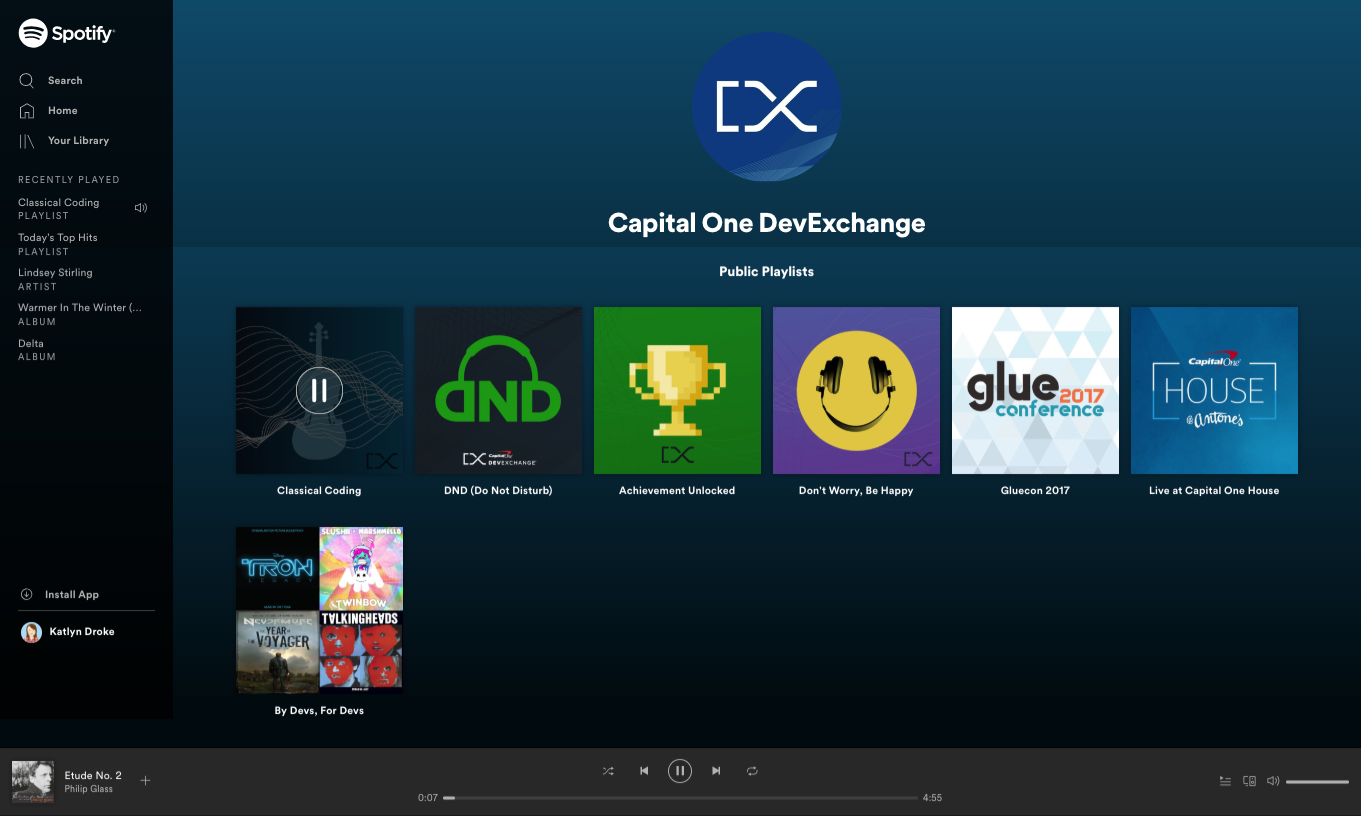The image size is (1361, 816).
Task: Click the now-playing album art thumbnail
Action: [x=33, y=781]
